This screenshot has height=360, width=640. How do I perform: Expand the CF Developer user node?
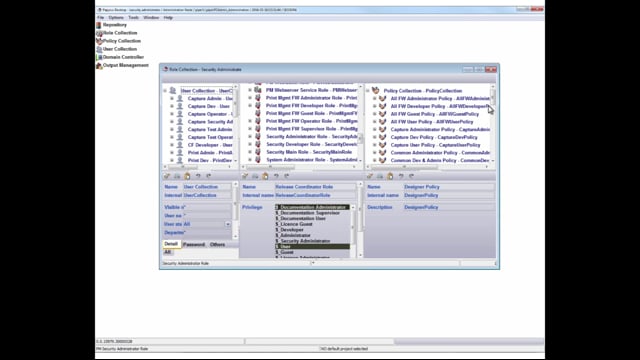tap(172, 145)
